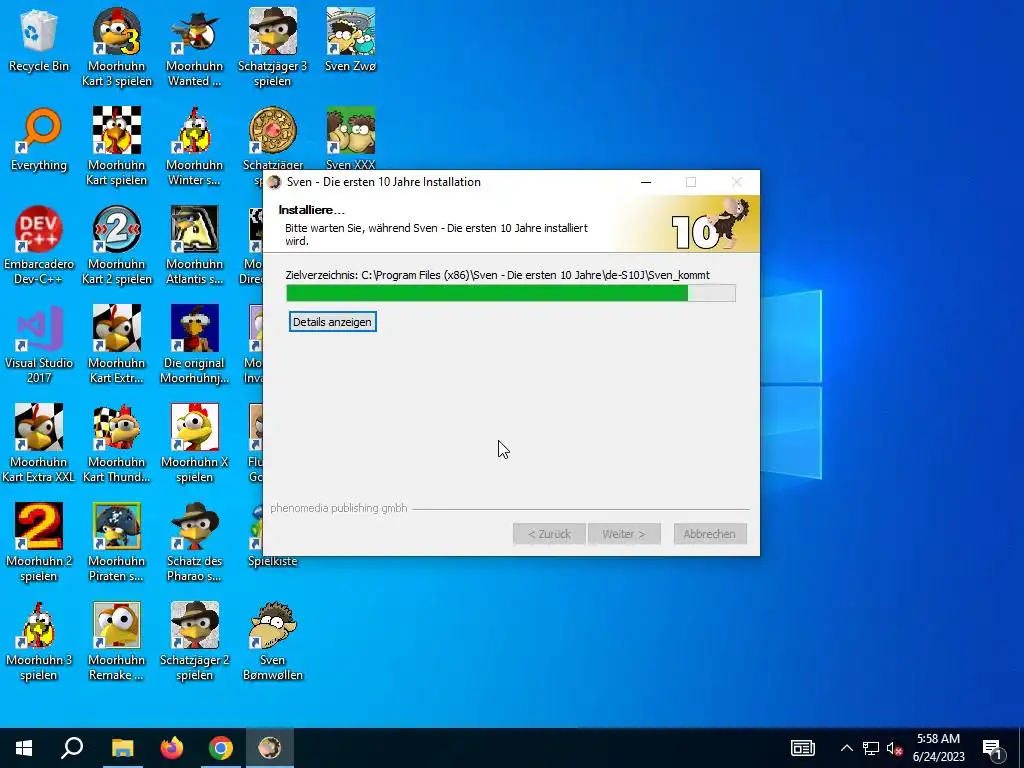The image size is (1024, 768).
Task: Select Die original Moorhuhnjagd desktop icon
Action: 195,344
